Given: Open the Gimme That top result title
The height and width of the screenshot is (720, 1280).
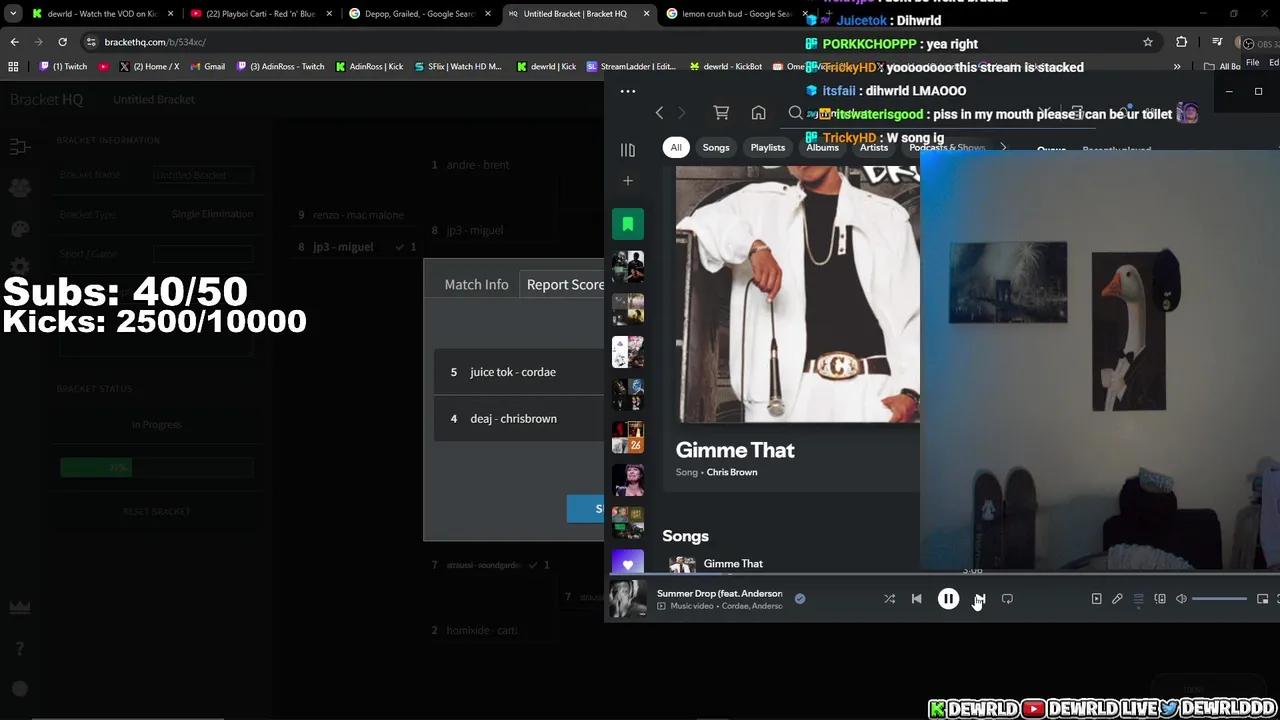Looking at the screenshot, I should pos(735,450).
